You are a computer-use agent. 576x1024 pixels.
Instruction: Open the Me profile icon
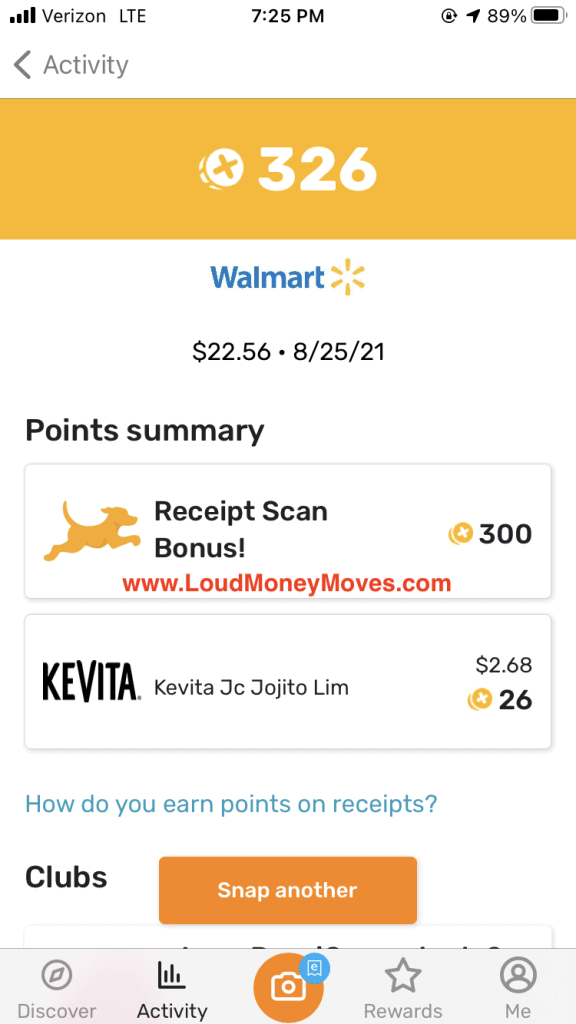518,976
